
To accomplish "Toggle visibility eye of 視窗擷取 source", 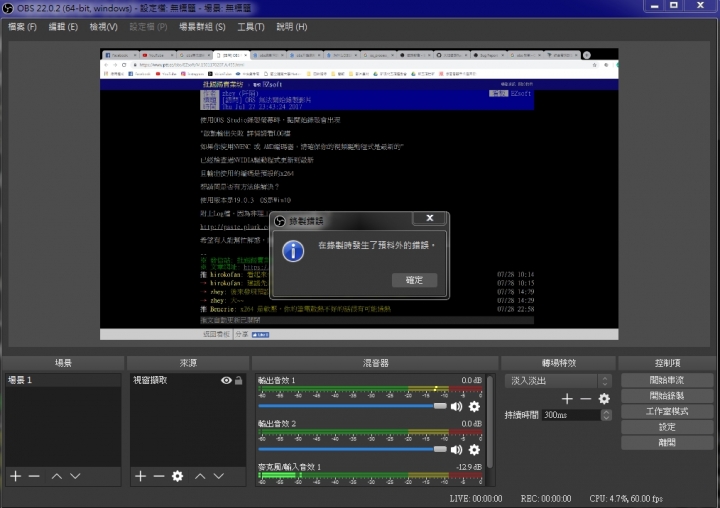I will point(226,380).
